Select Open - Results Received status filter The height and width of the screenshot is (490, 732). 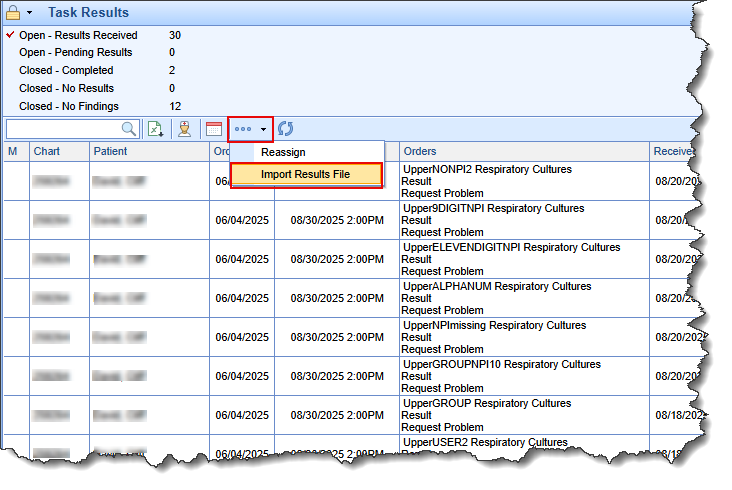click(x=78, y=35)
